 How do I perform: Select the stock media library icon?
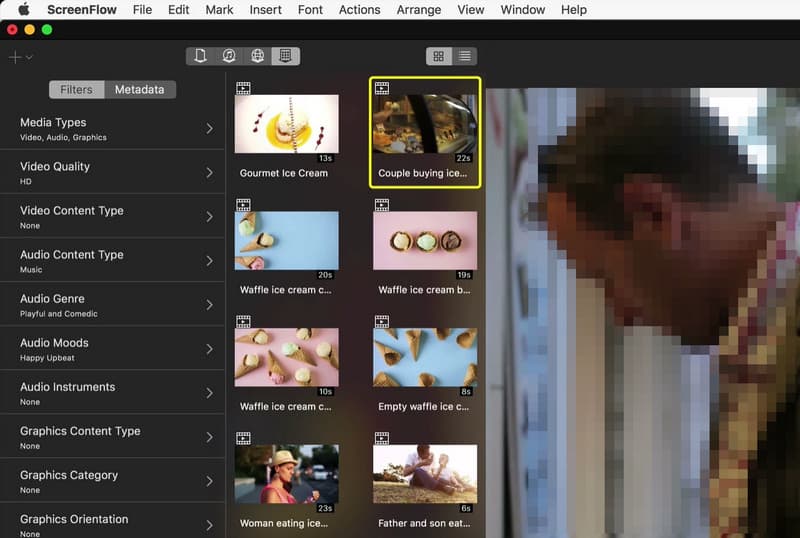pos(285,56)
